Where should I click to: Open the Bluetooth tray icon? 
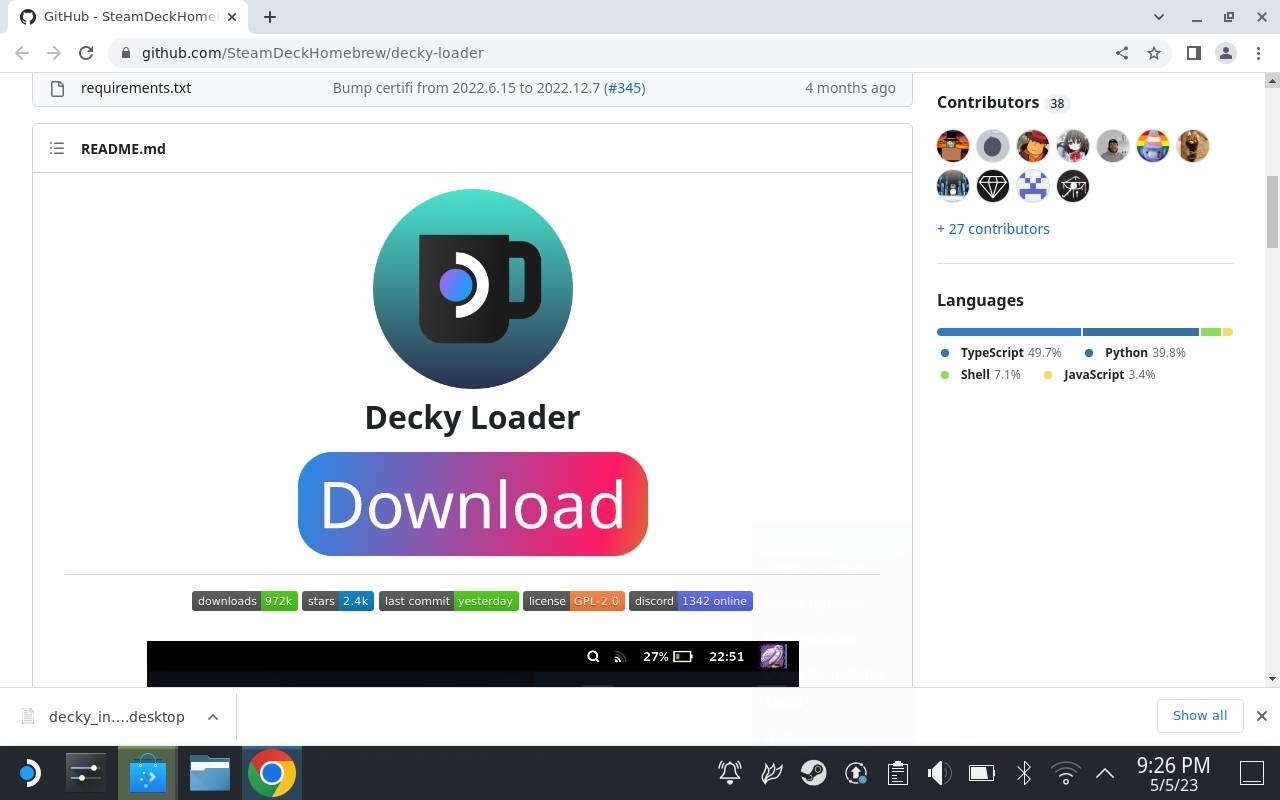point(1023,773)
